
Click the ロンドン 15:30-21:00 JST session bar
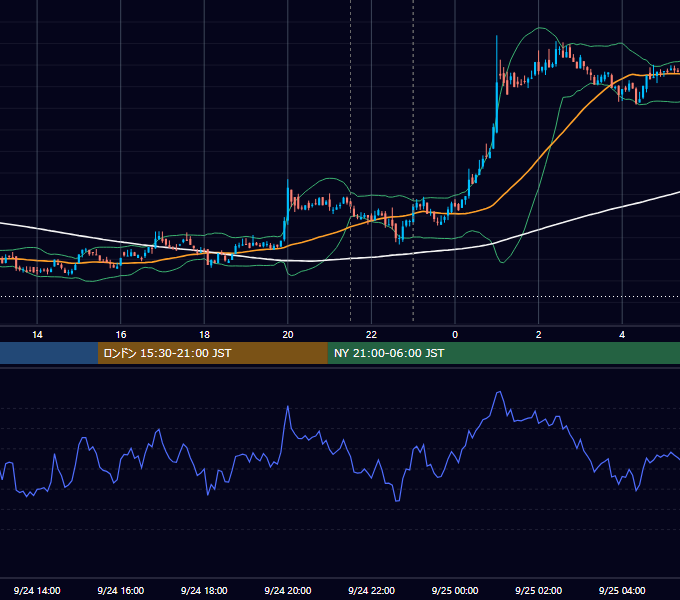click(x=212, y=353)
